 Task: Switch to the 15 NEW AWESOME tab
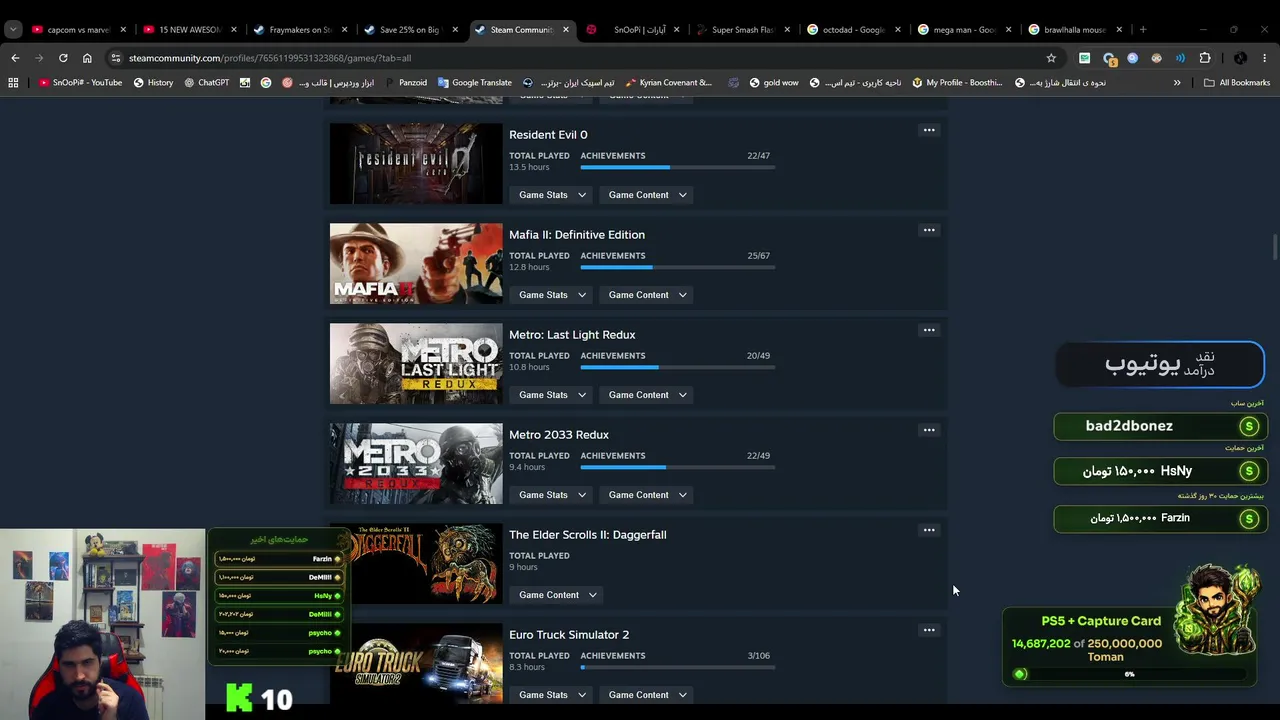pyautogui.click(x=189, y=30)
